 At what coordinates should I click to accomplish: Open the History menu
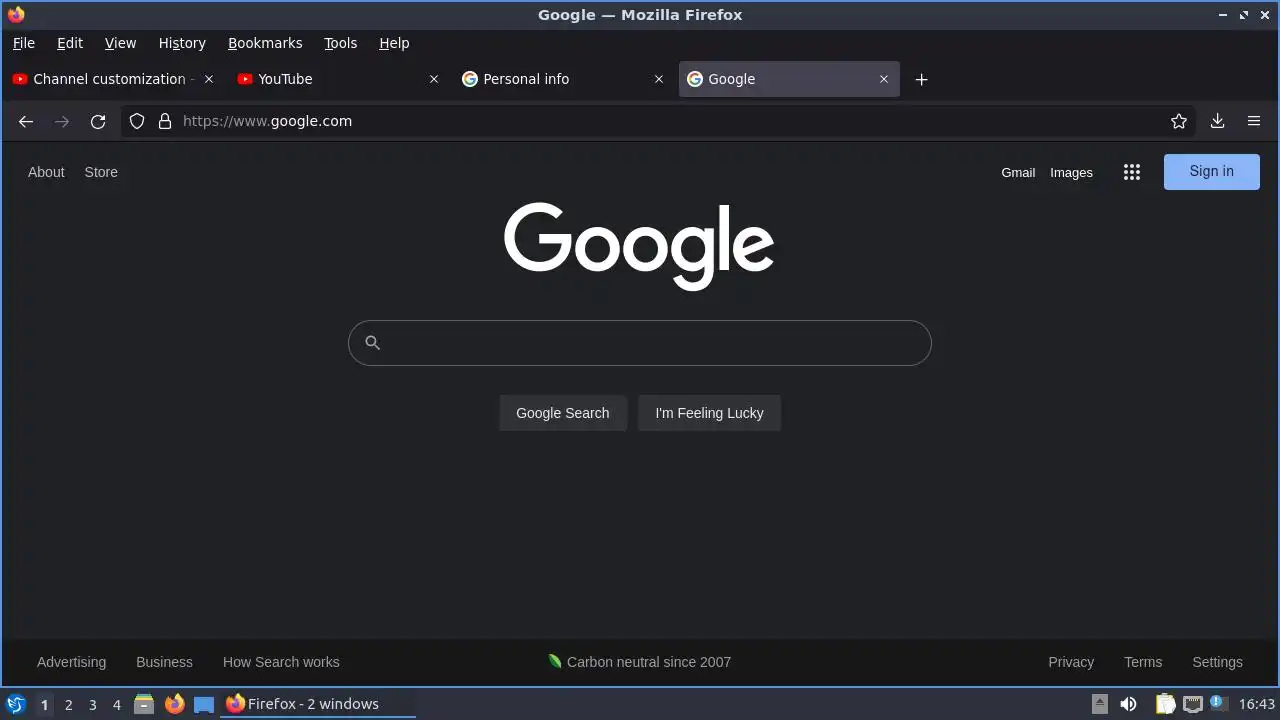(x=182, y=43)
